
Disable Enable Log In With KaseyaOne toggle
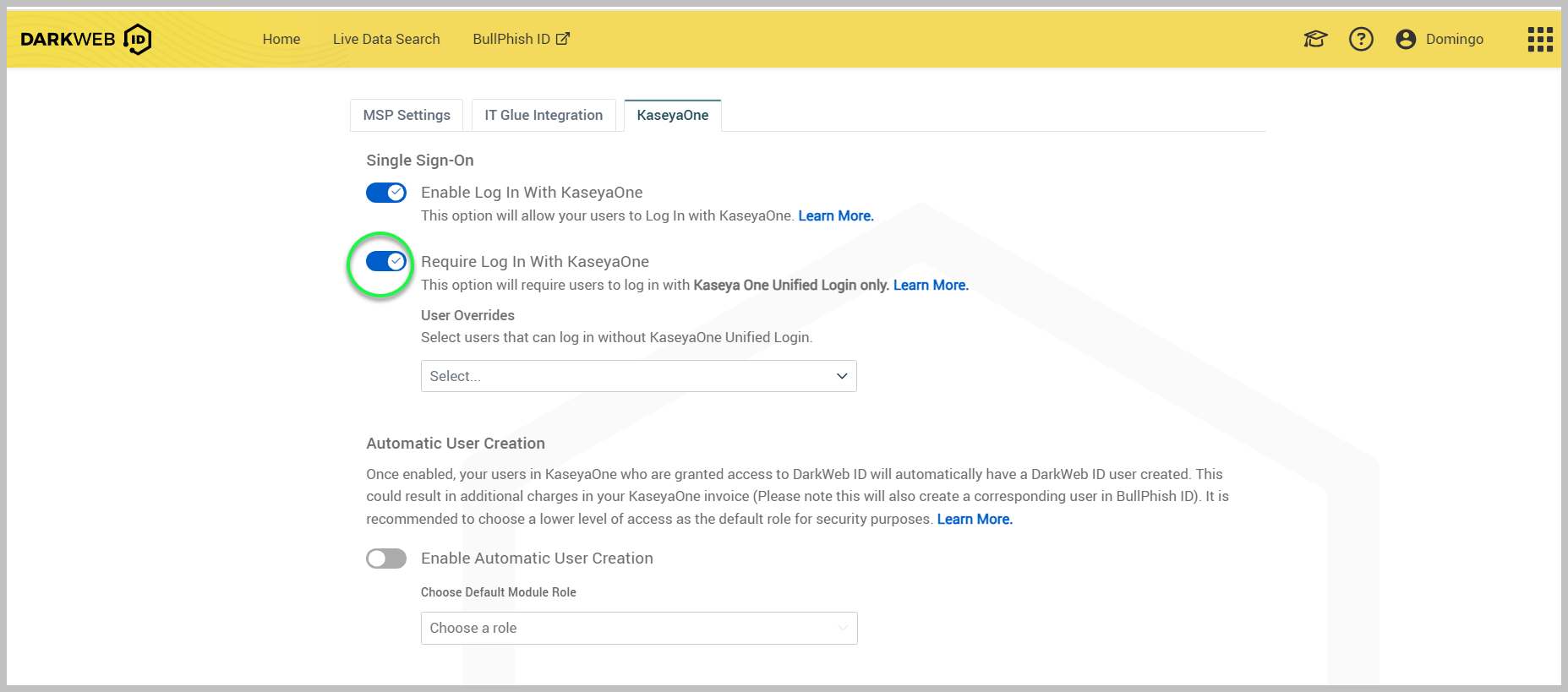click(386, 193)
